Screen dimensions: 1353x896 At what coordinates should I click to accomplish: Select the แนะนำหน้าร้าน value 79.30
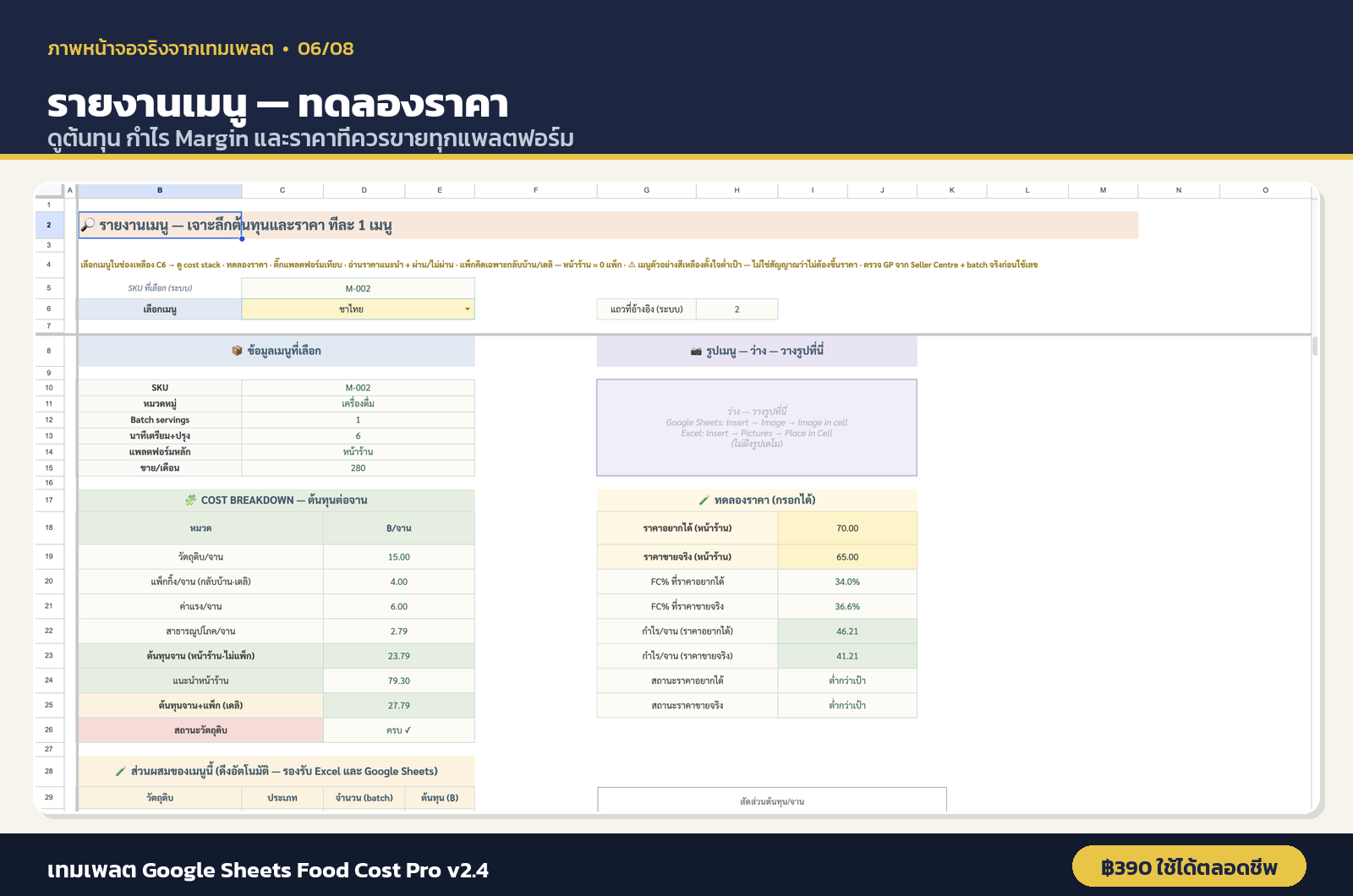click(398, 680)
